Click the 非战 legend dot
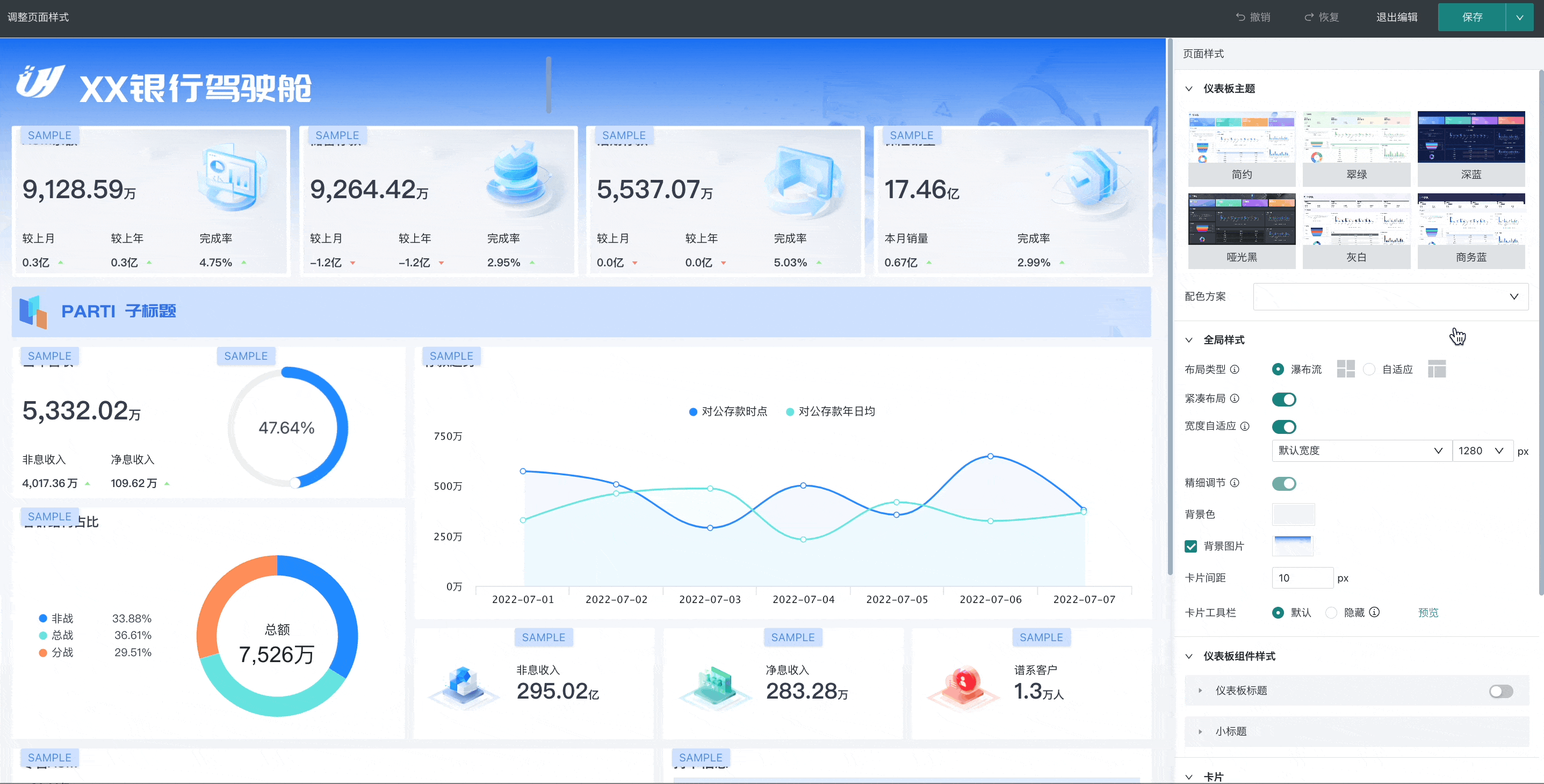The width and height of the screenshot is (1544, 784). click(x=43, y=618)
